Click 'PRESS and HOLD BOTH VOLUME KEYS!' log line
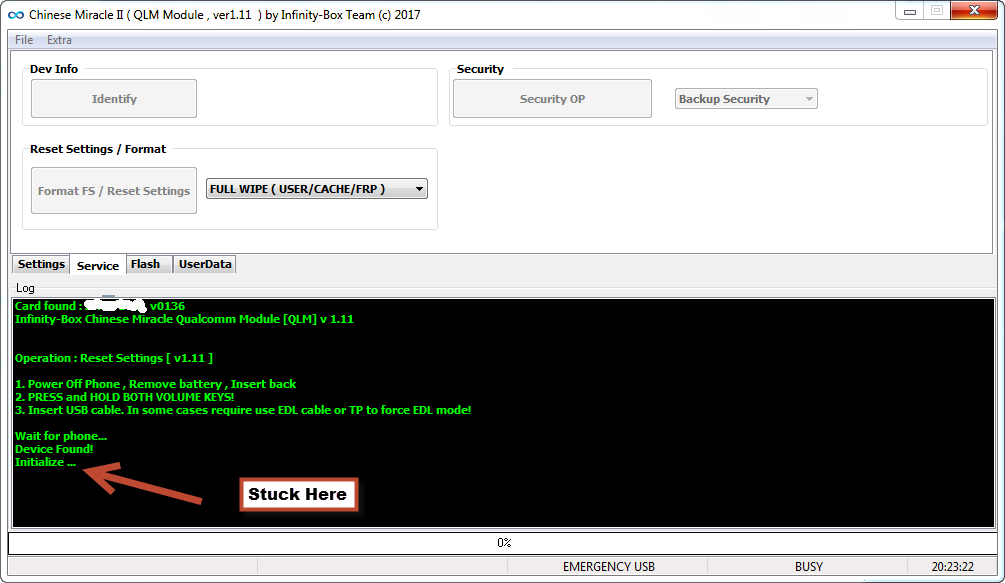 point(124,397)
